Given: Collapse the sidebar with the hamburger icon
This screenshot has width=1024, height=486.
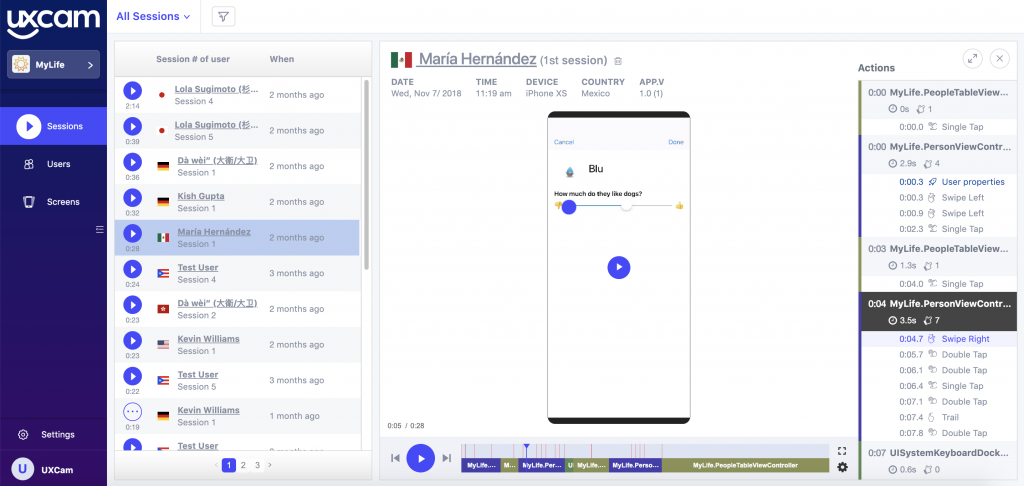Looking at the screenshot, I should (x=99, y=229).
